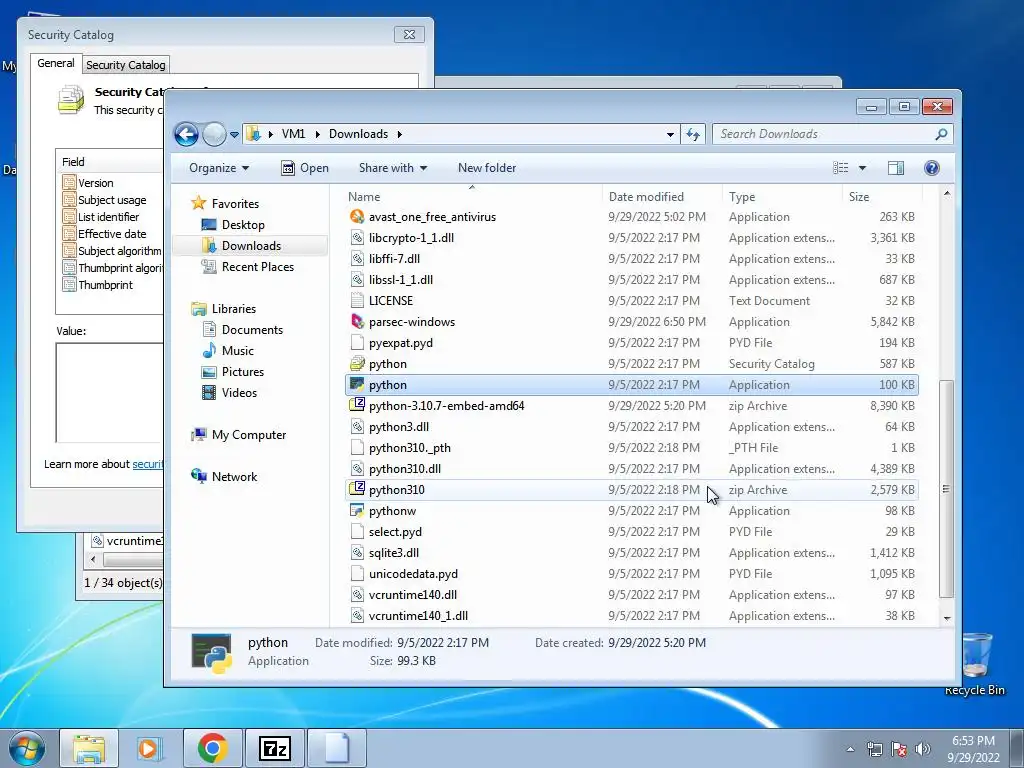Open the Music library
This screenshot has width=1024, height=768.
click(227, 351)
